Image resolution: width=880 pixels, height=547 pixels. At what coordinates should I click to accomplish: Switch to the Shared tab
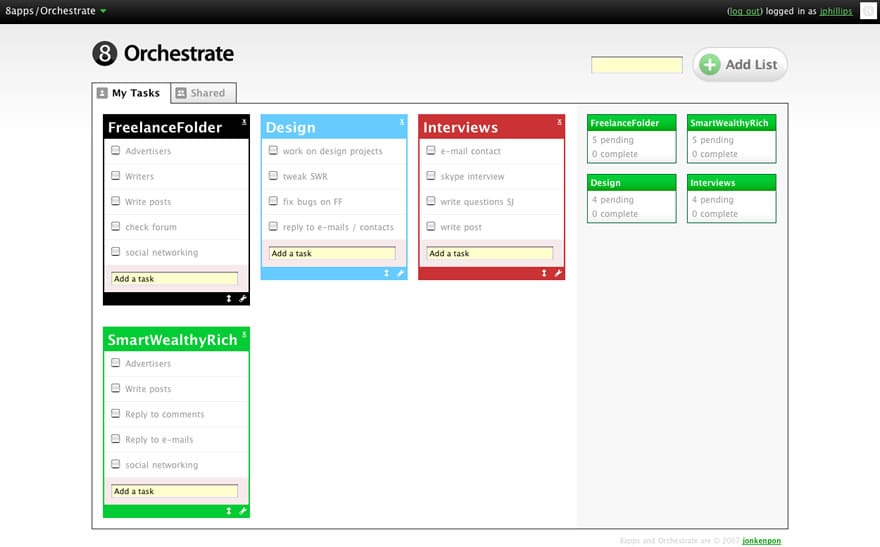coord(202,93)
